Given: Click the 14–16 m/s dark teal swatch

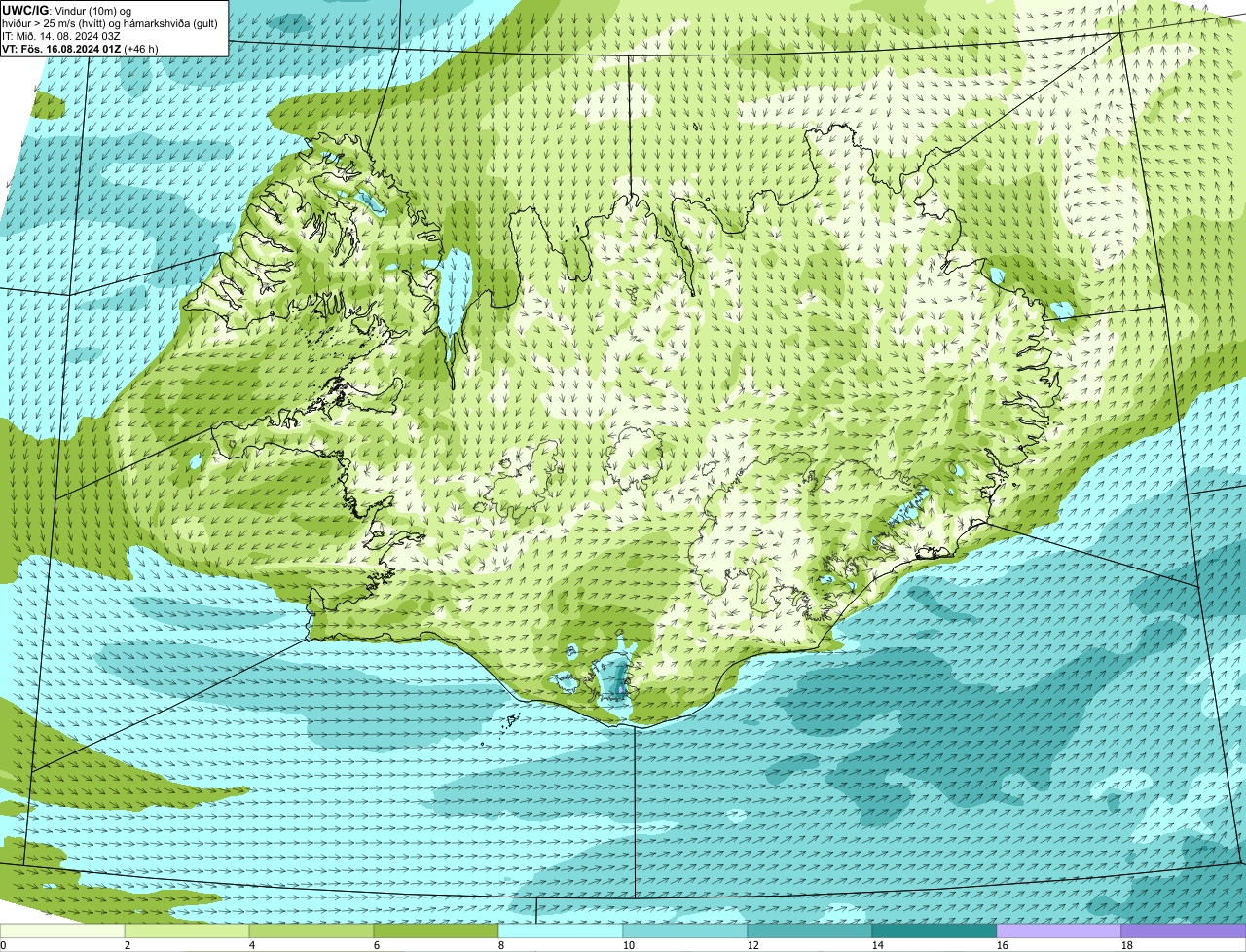Looking at the screenshot, I should pos(934,931).
